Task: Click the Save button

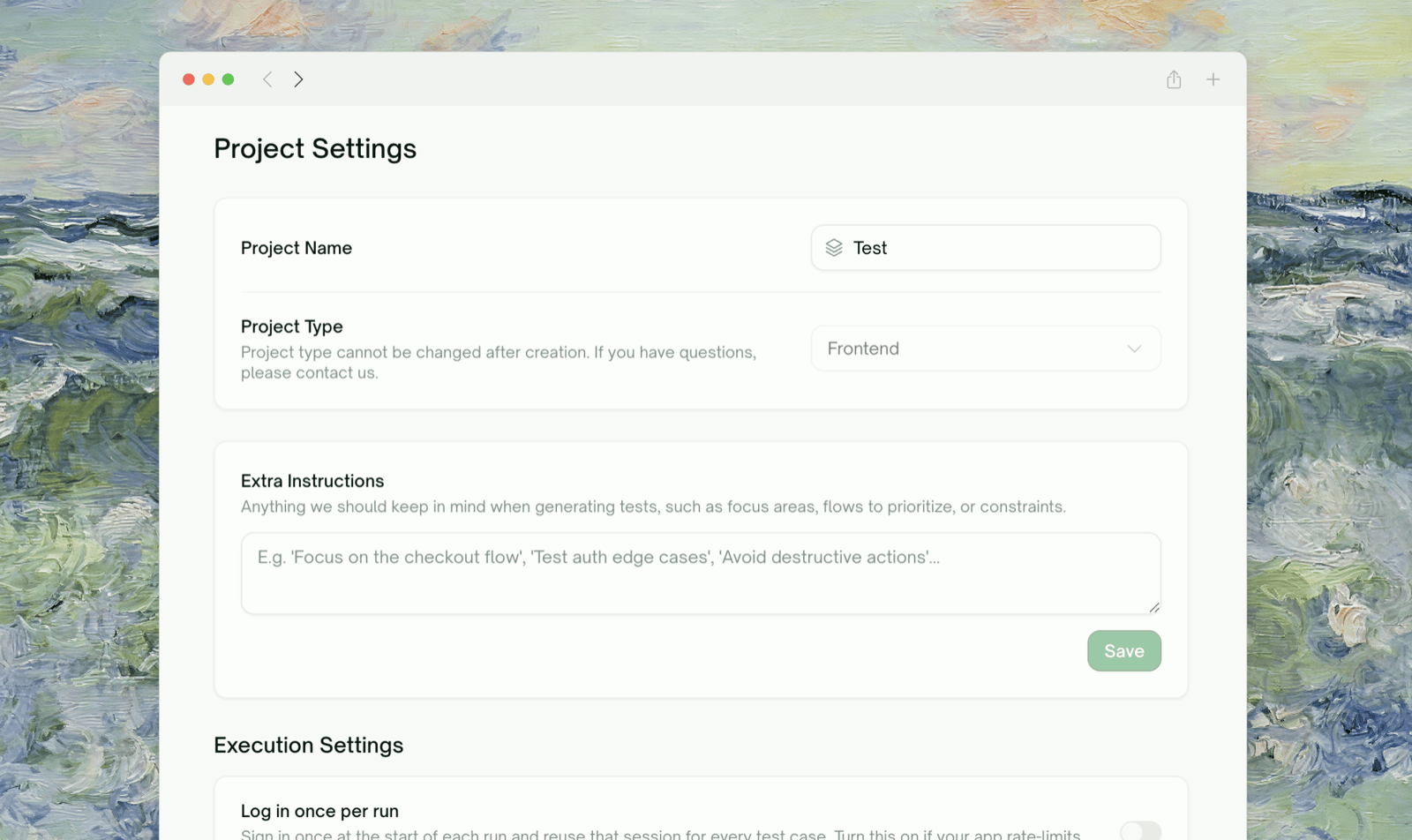Action: tap(1123, 651)
